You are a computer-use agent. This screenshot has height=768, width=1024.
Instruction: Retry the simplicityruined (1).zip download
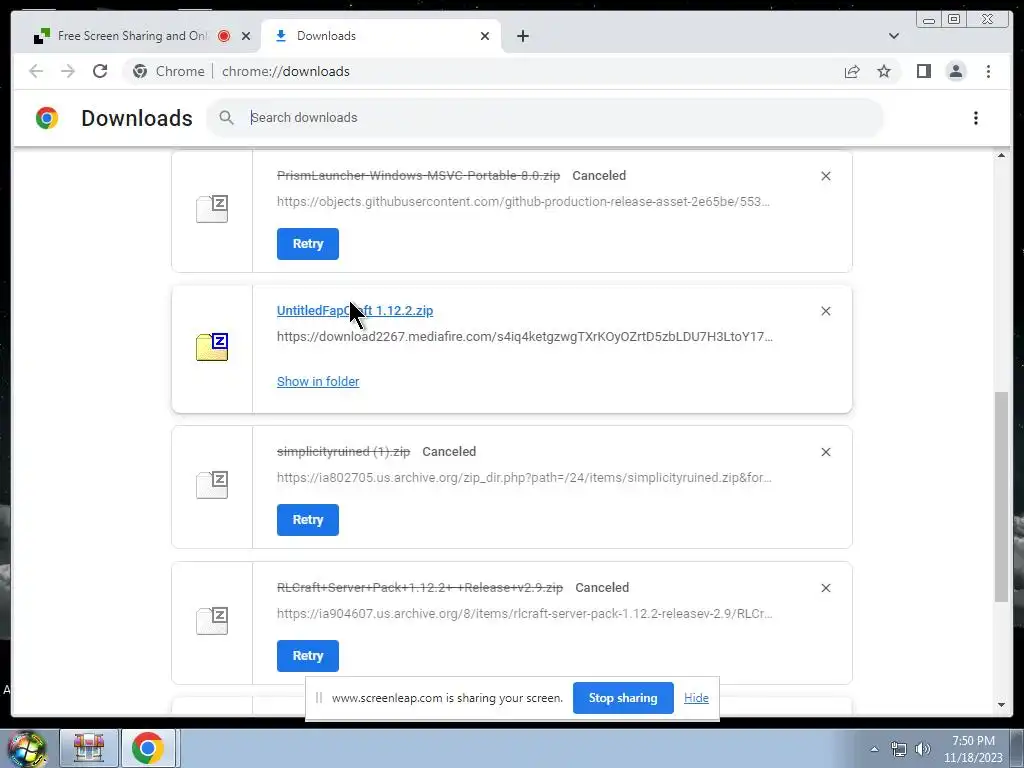pyautogui.click(x=308, y=520)
